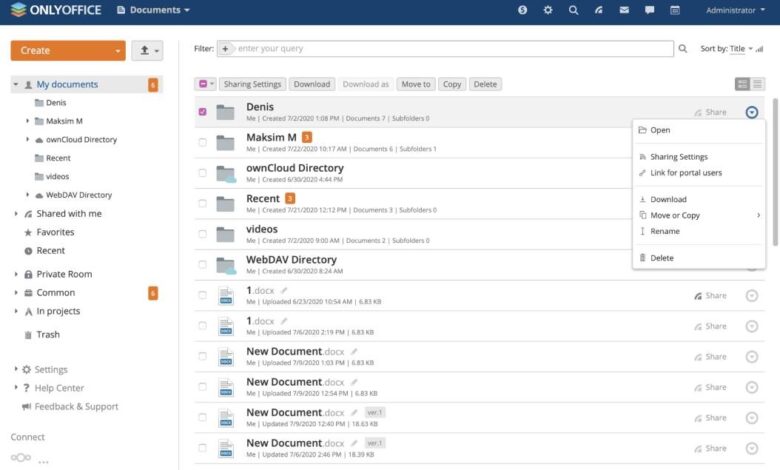Click edit pencil on New Document uploaded 1:03 PM
The height and width of the screenshot is (470, 780).
tap(354, 352)
